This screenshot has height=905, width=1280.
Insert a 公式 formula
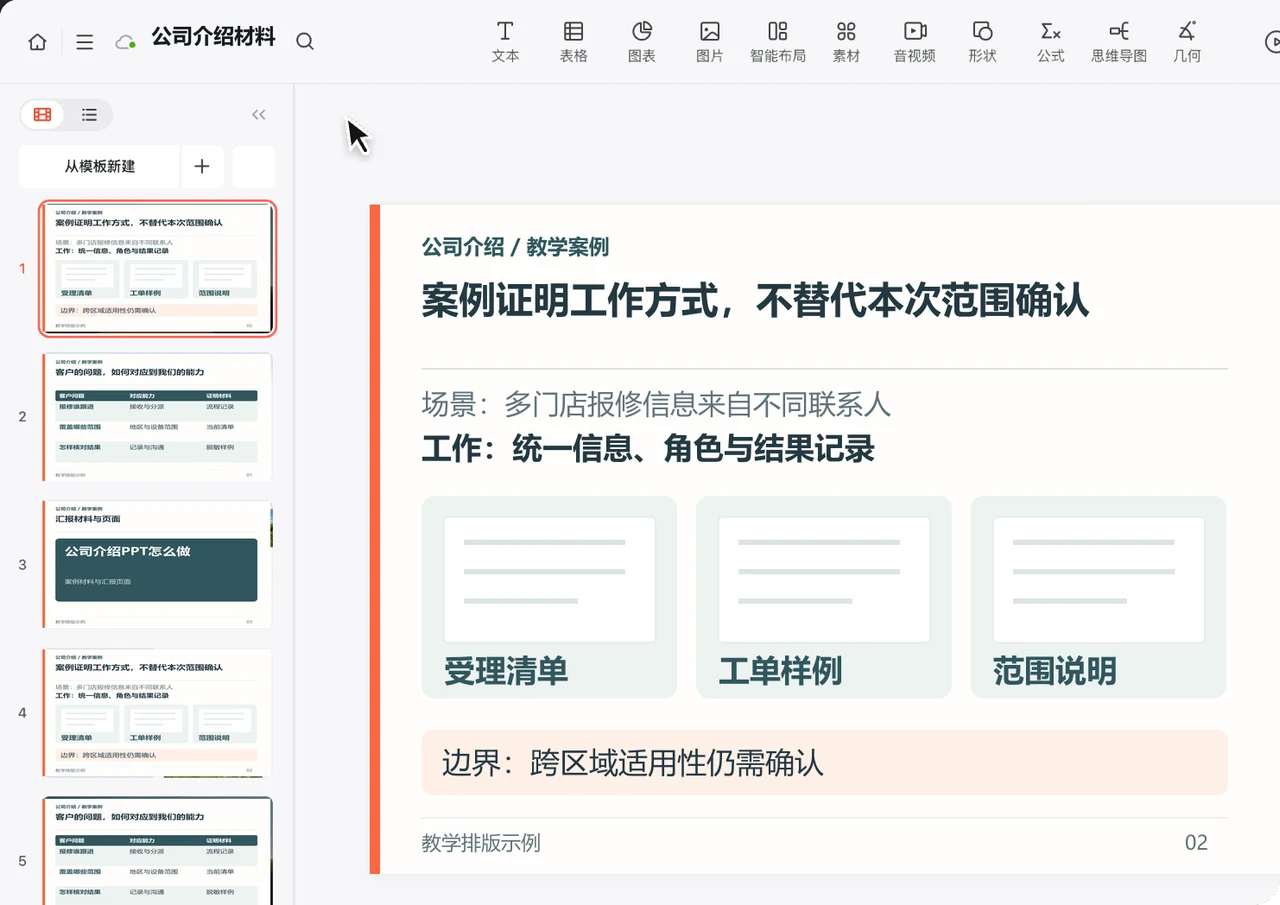coord(1051,42)
